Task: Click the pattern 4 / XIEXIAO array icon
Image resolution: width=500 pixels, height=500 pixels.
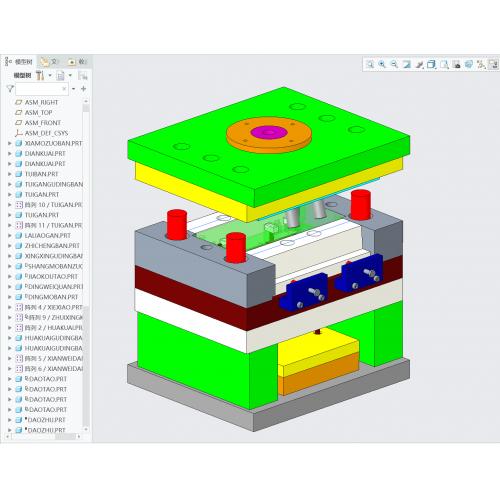Action: 19,307
